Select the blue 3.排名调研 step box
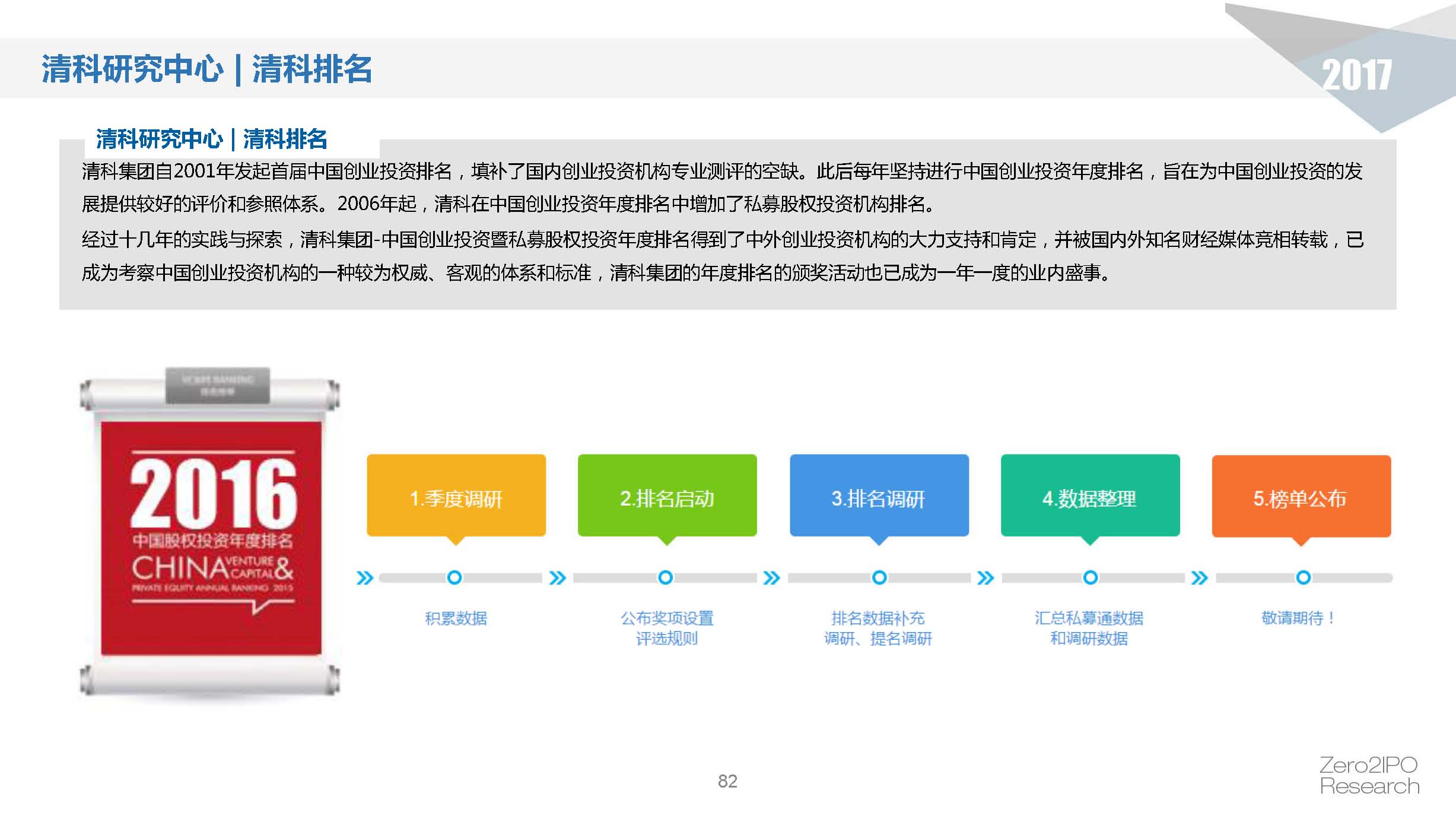The image size is (1456, 819). [879, 496]
